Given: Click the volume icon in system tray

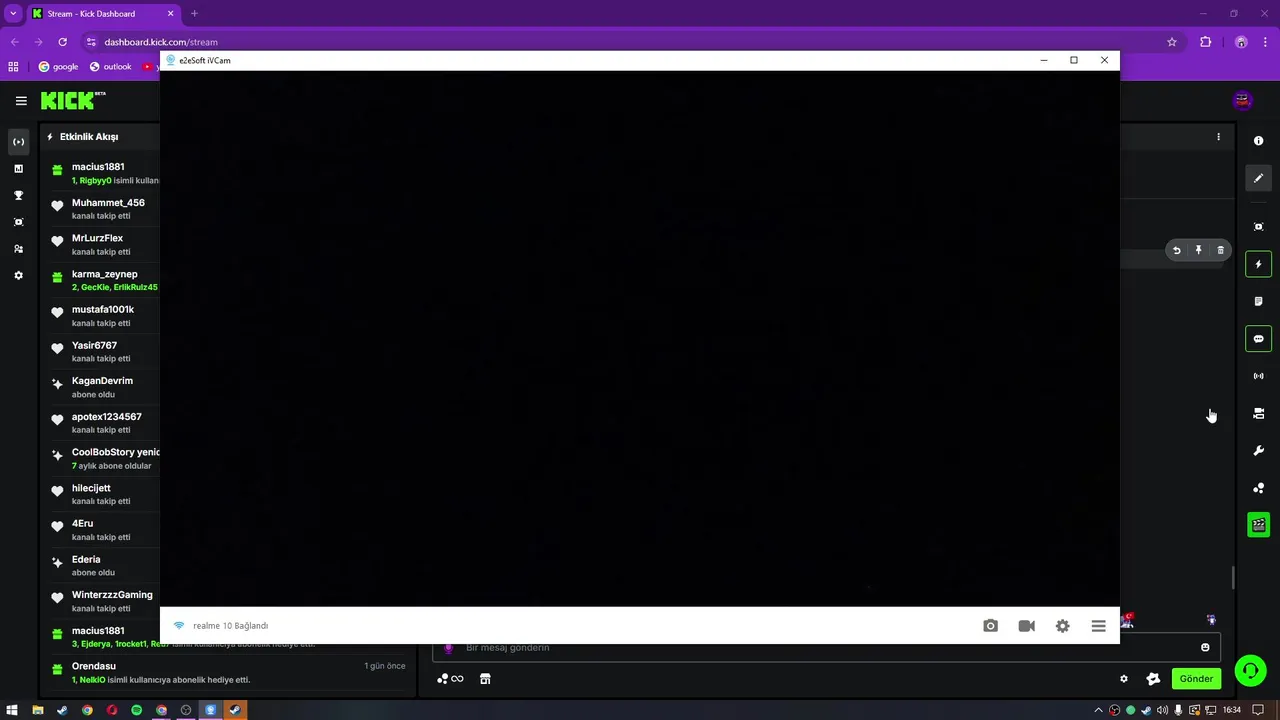Looking at the screenshot, I should [1162, 710].
